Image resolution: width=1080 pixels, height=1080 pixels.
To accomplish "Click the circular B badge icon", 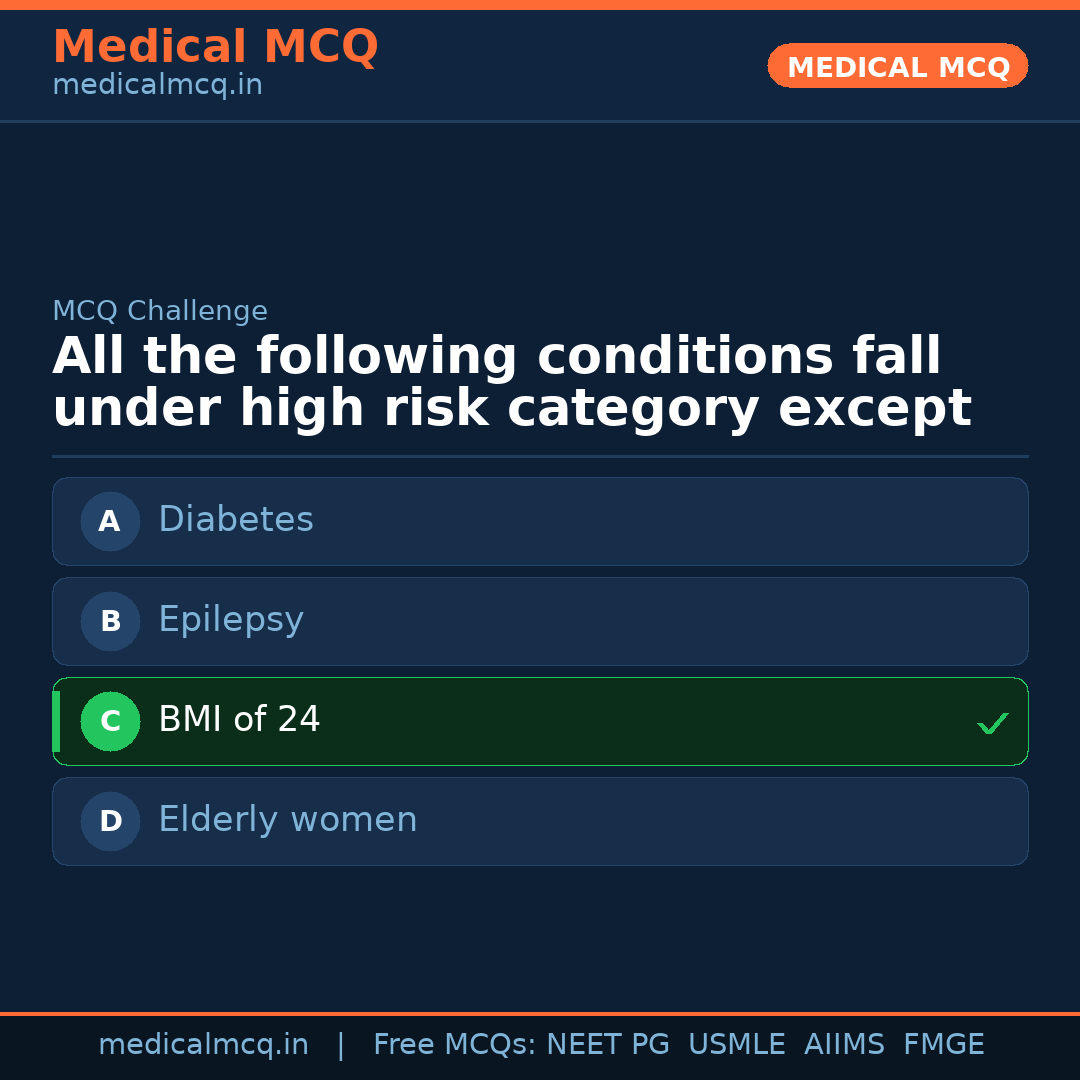I will 110,621.
